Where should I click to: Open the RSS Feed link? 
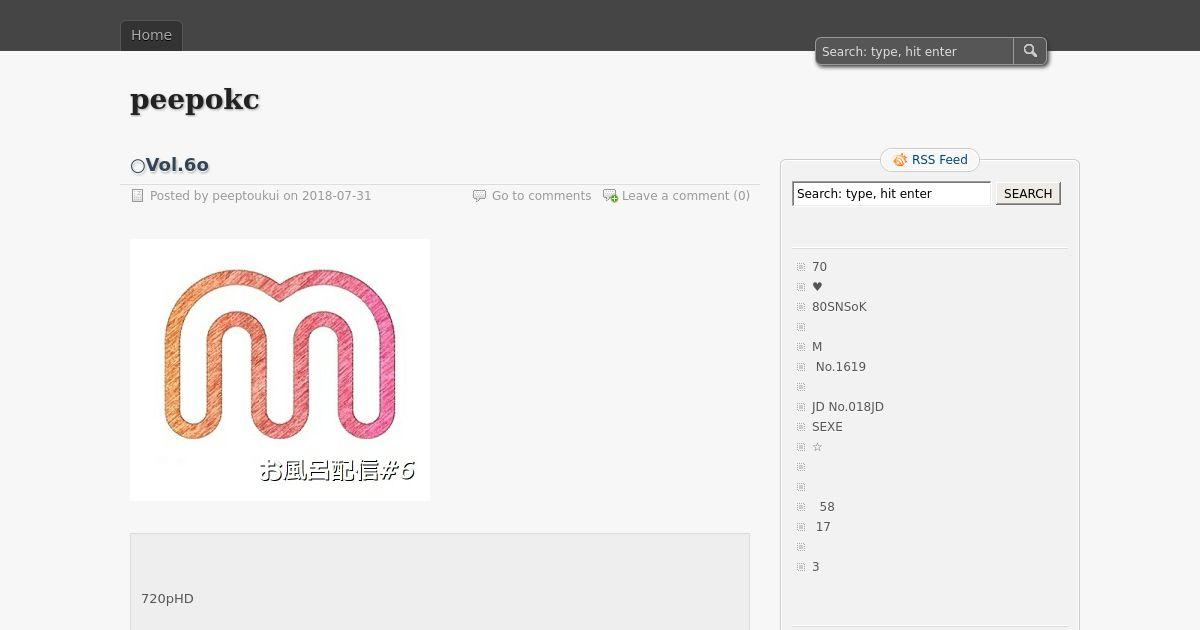point(939,160)
